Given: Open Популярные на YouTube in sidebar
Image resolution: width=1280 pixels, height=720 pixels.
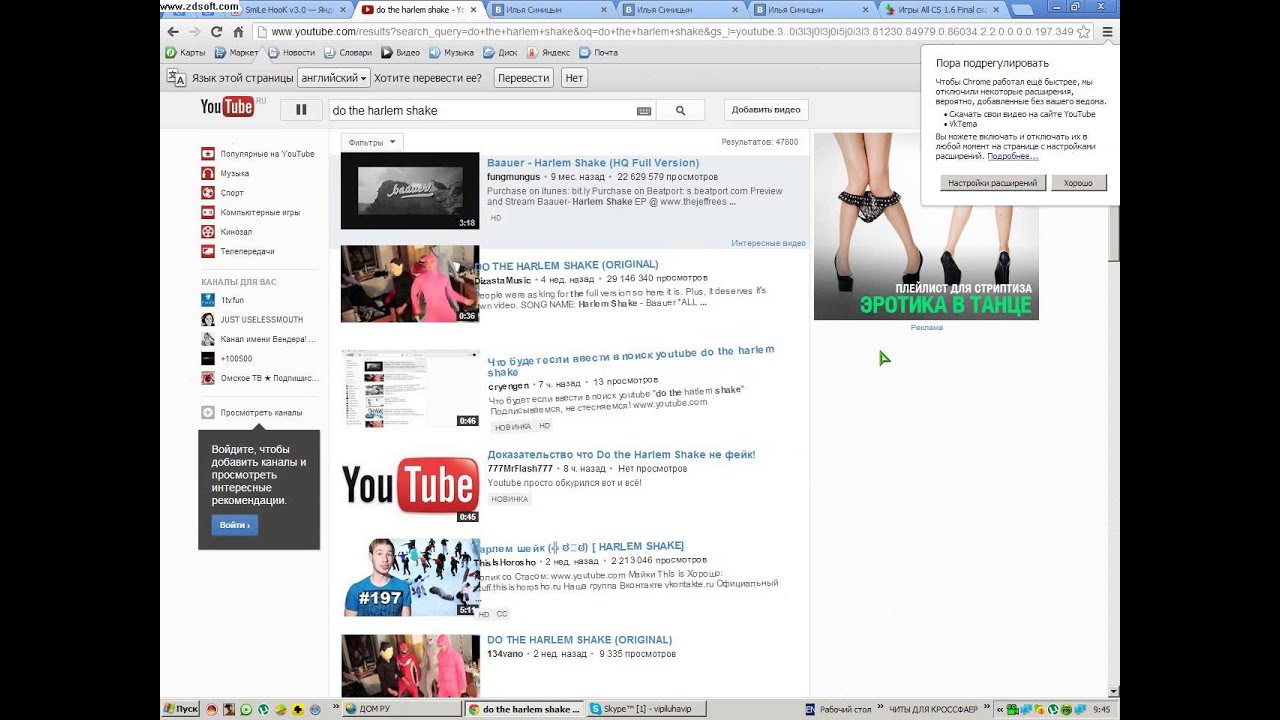Looking at the screenshot, I should [258, 154].
